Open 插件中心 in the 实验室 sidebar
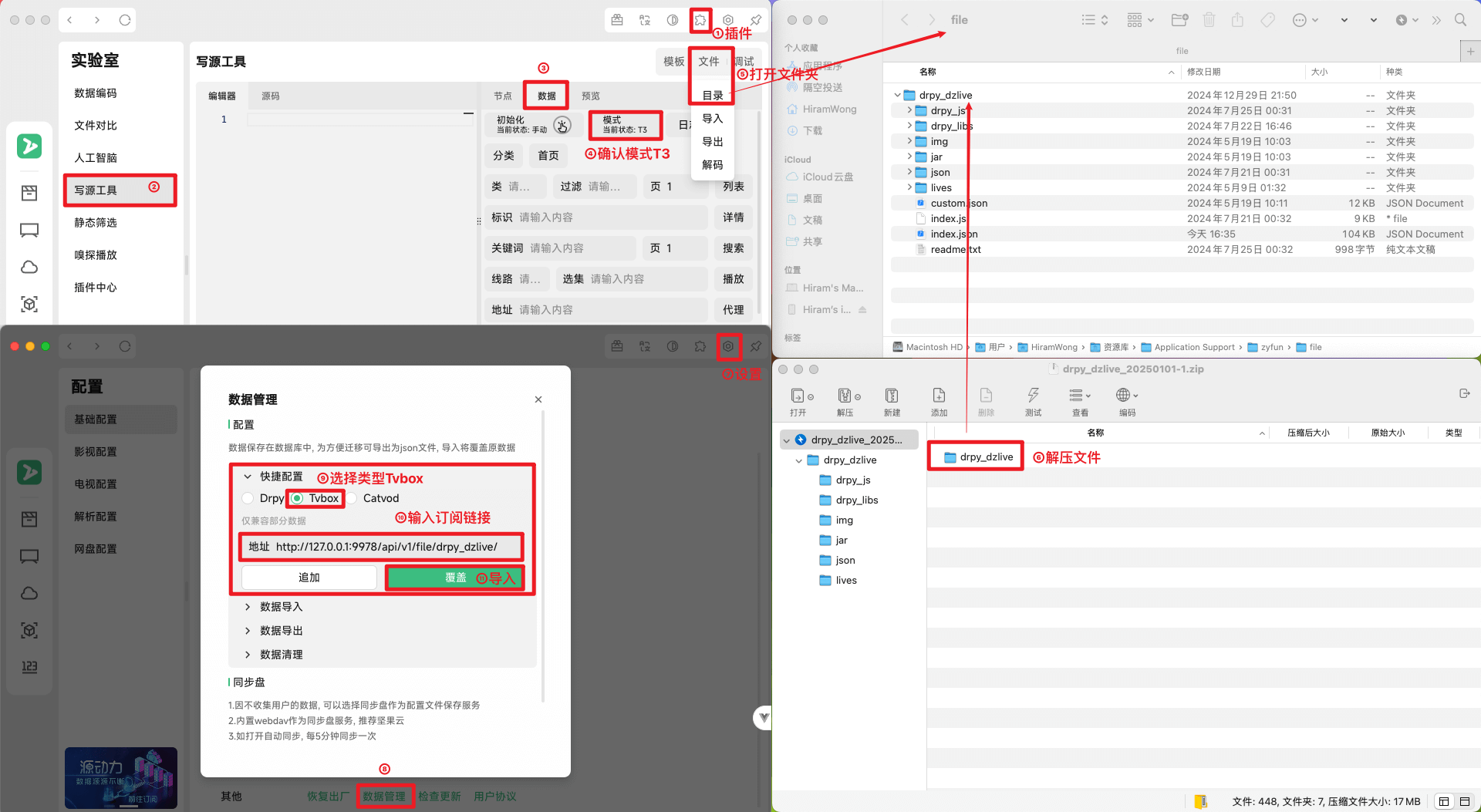 tap(96, 288)
